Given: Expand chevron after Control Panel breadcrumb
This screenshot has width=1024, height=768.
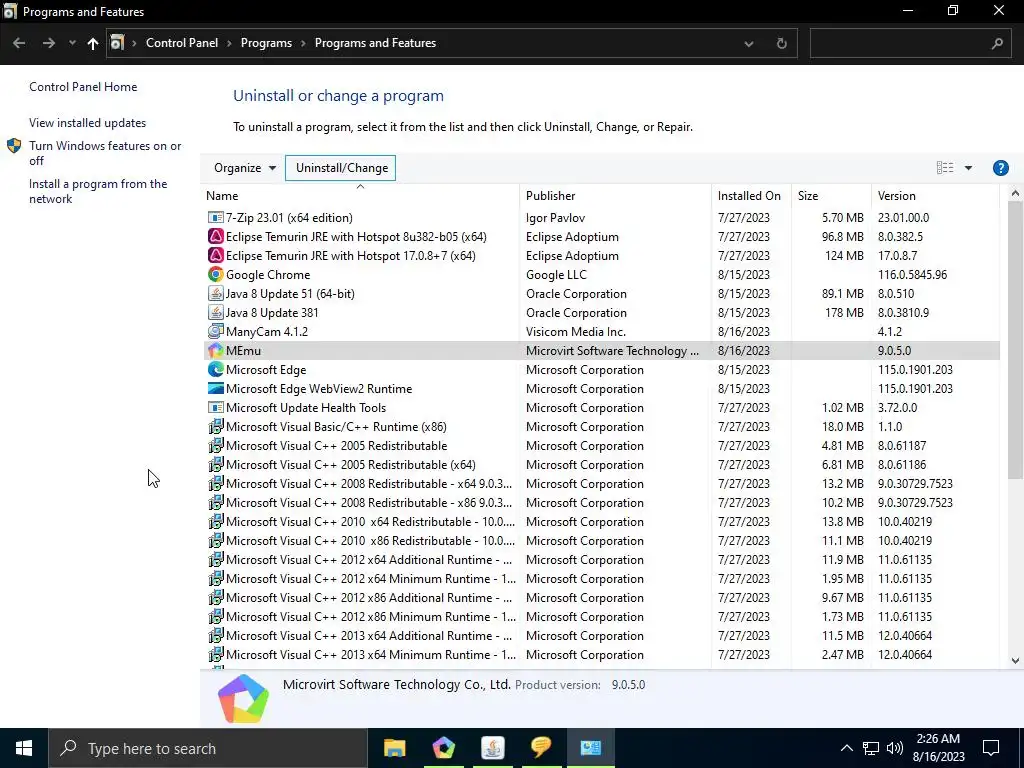Looking at the screenshot, I should click(x=229, y=43).
